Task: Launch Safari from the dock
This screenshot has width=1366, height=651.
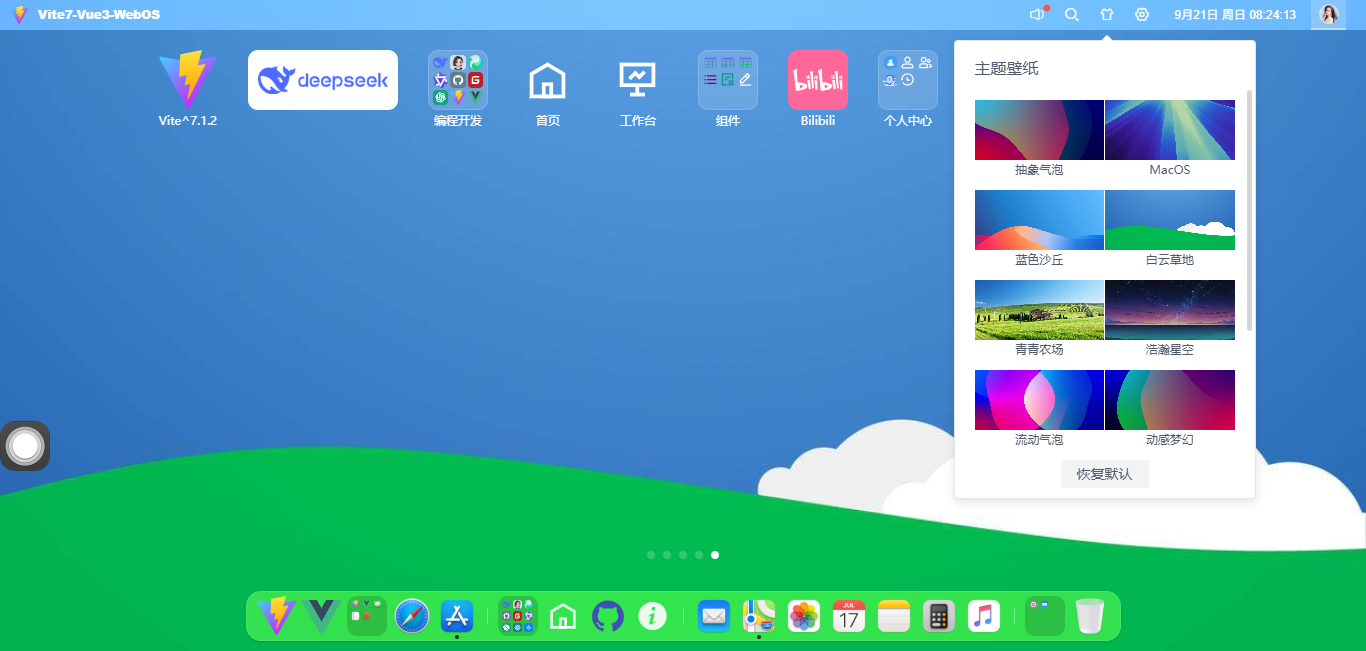Action: coord(411,616)
